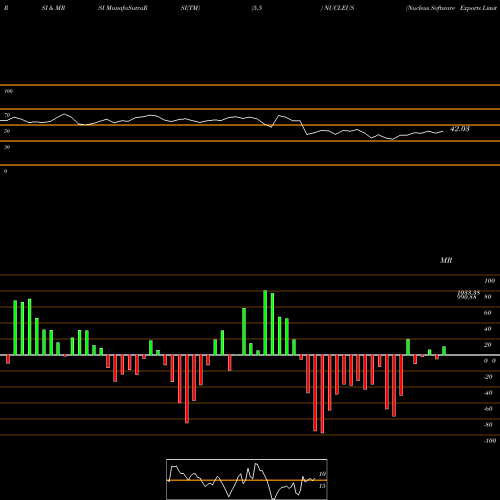The height and width of the screenshot is (500, 500).
Task: Click the 'SI(TM)' header label
Action: [190, 8]
